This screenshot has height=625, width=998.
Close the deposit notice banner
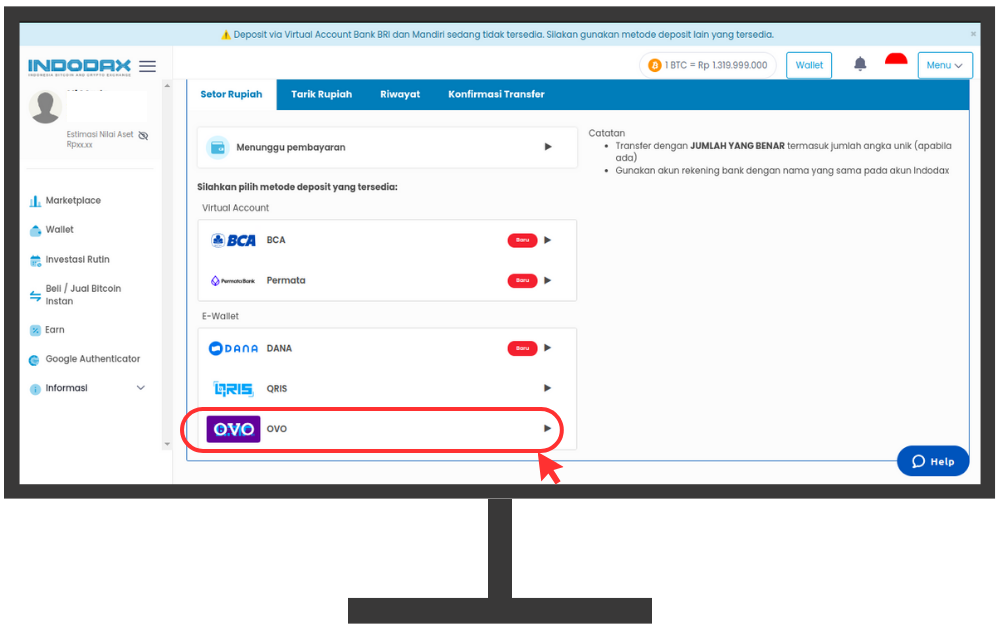click(x=973, y=34)
